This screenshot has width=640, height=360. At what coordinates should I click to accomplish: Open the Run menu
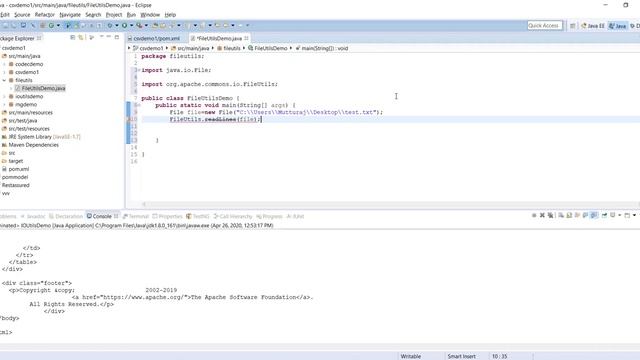click(131, 15)
